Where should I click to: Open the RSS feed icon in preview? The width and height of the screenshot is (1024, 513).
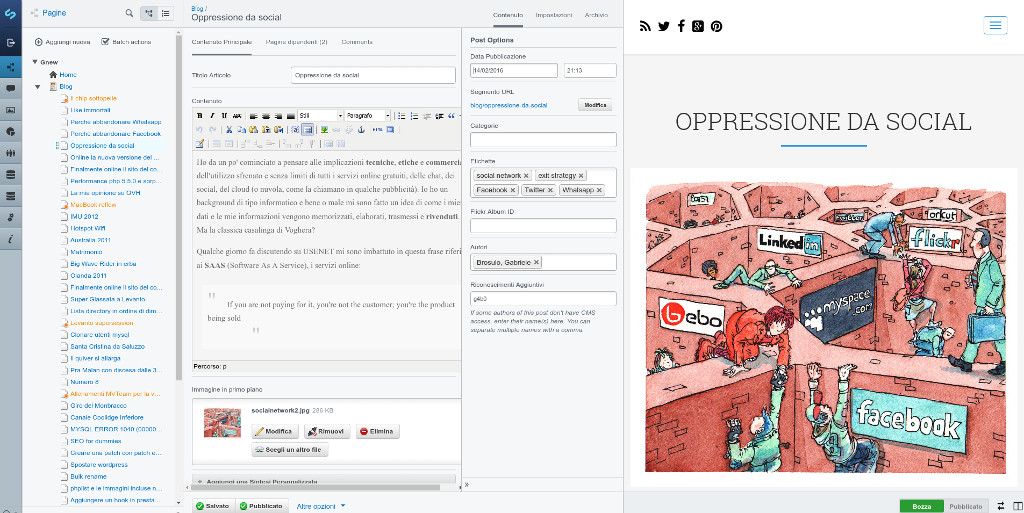[x=645, y=26]
